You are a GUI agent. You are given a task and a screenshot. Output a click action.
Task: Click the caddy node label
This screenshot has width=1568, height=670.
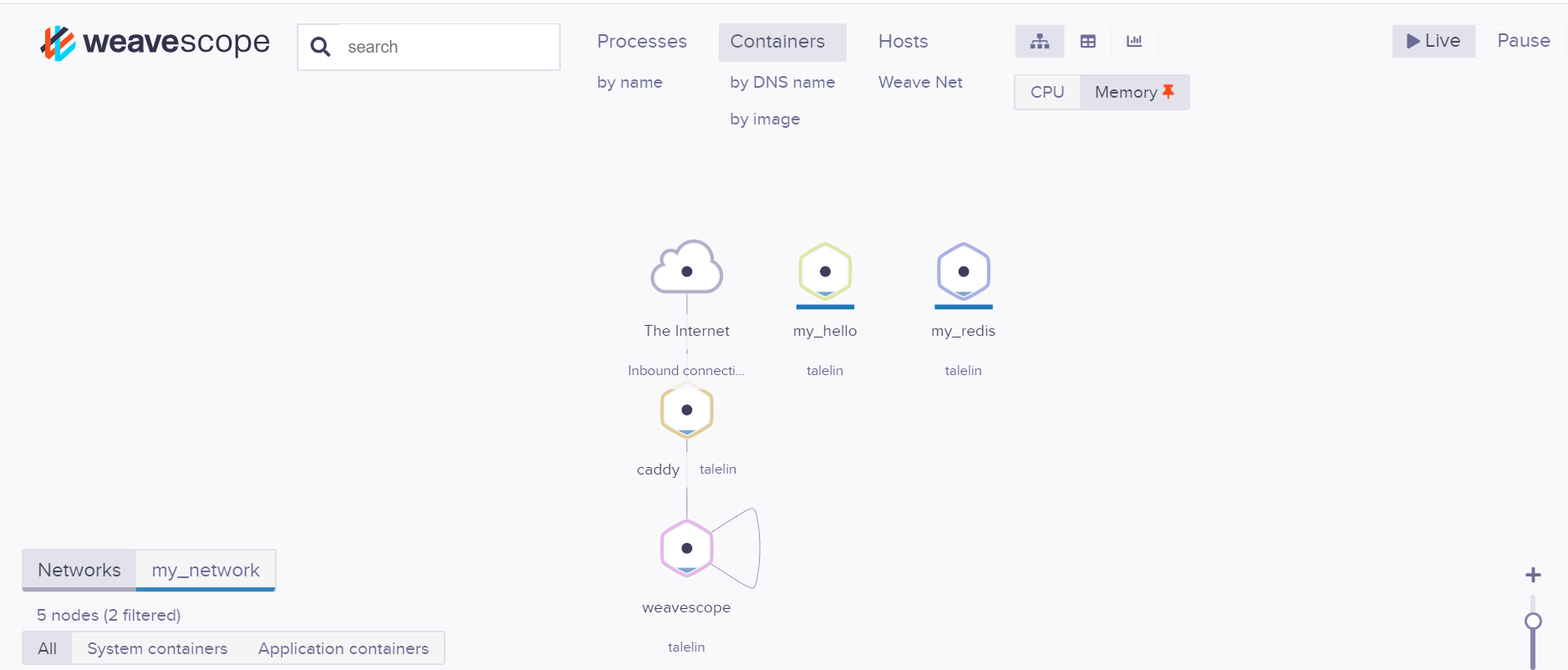point(658,470)
